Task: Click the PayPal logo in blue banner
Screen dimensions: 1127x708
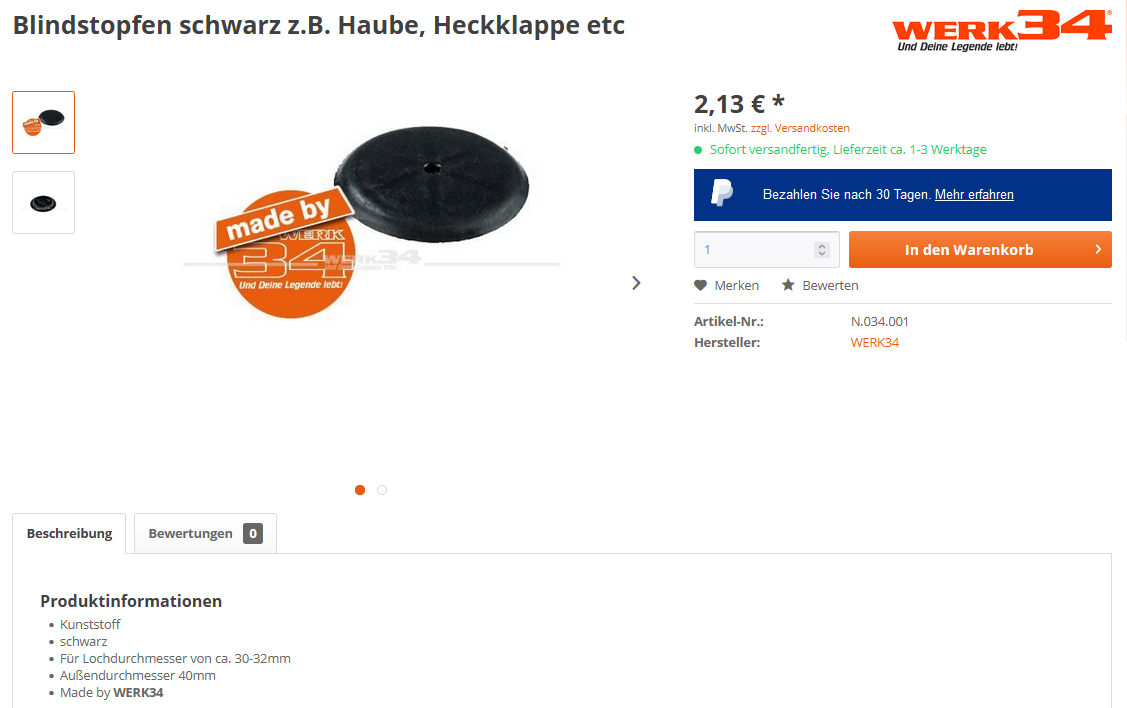Action: click(x=722, y=193)
